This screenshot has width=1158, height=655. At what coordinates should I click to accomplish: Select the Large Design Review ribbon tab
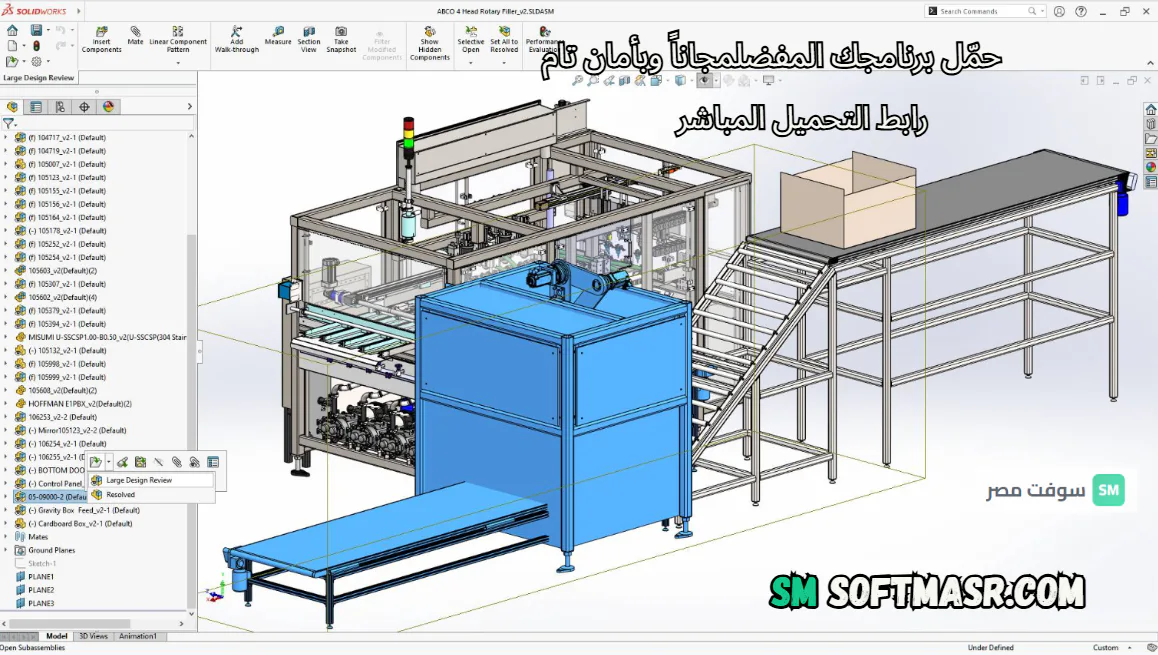pos(38,78)
